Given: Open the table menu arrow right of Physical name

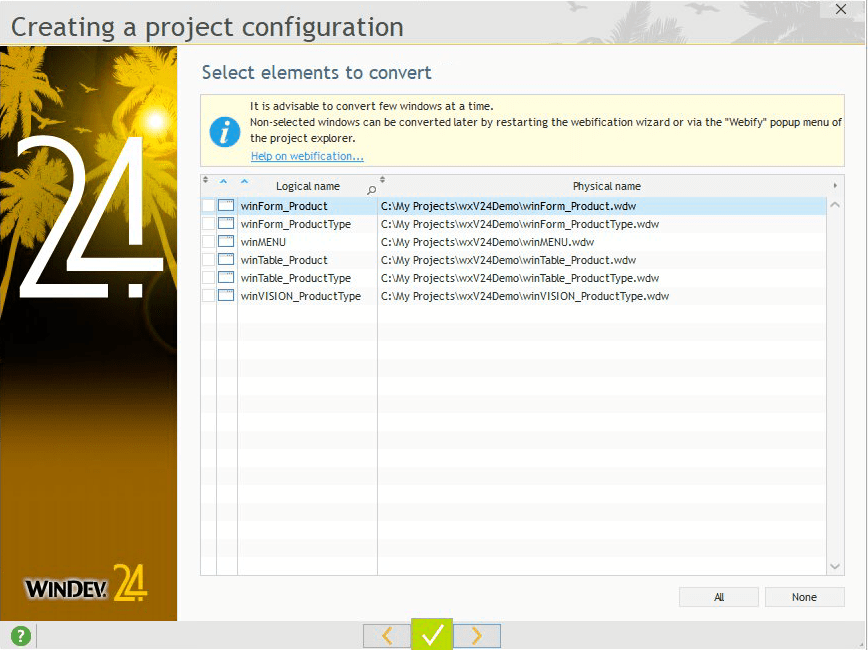Looking at the screenshot, I should point(835,186).
